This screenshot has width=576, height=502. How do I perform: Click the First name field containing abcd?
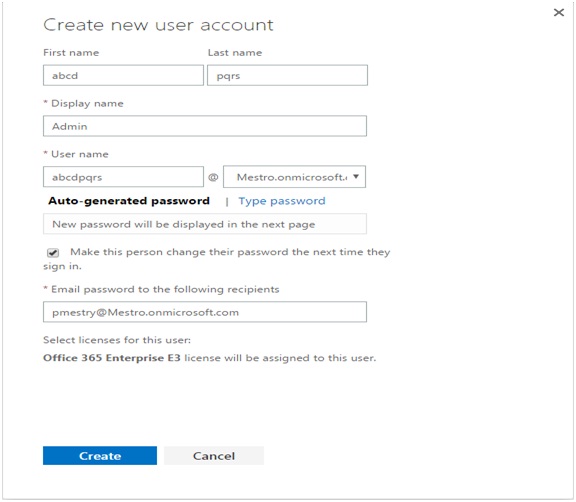tap(123, 75)
